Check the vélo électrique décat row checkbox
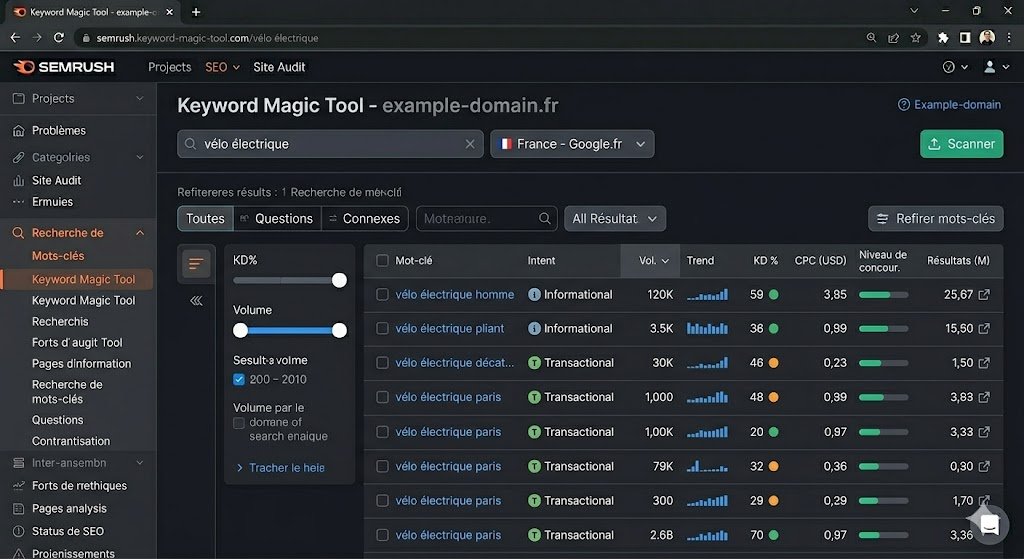 tap(383, 362)
